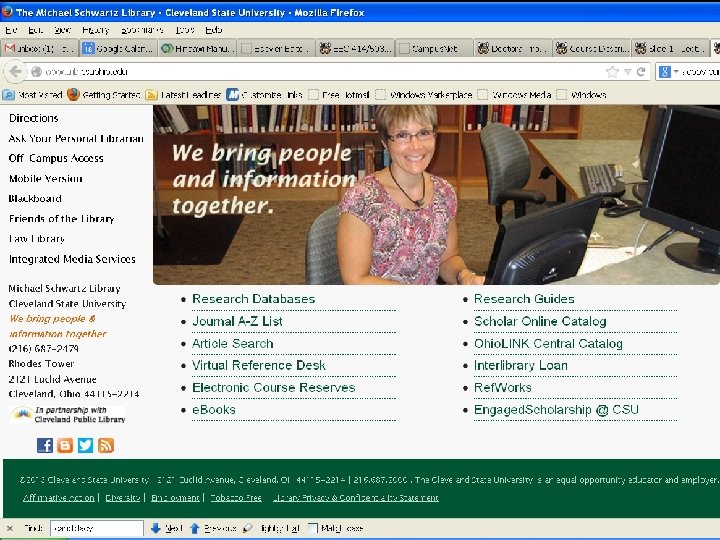
Task: Open the eBooks link
Action: (x=214, y=410)
